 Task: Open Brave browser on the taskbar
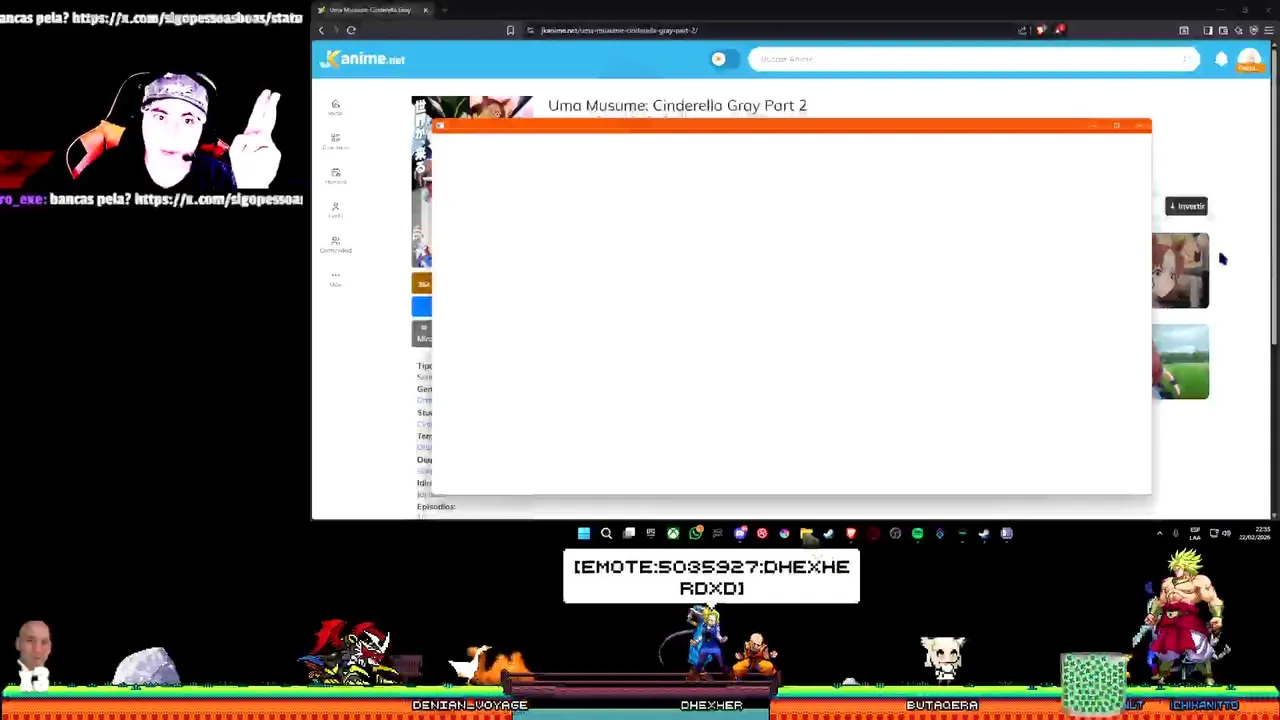click(x=851, y=534)
